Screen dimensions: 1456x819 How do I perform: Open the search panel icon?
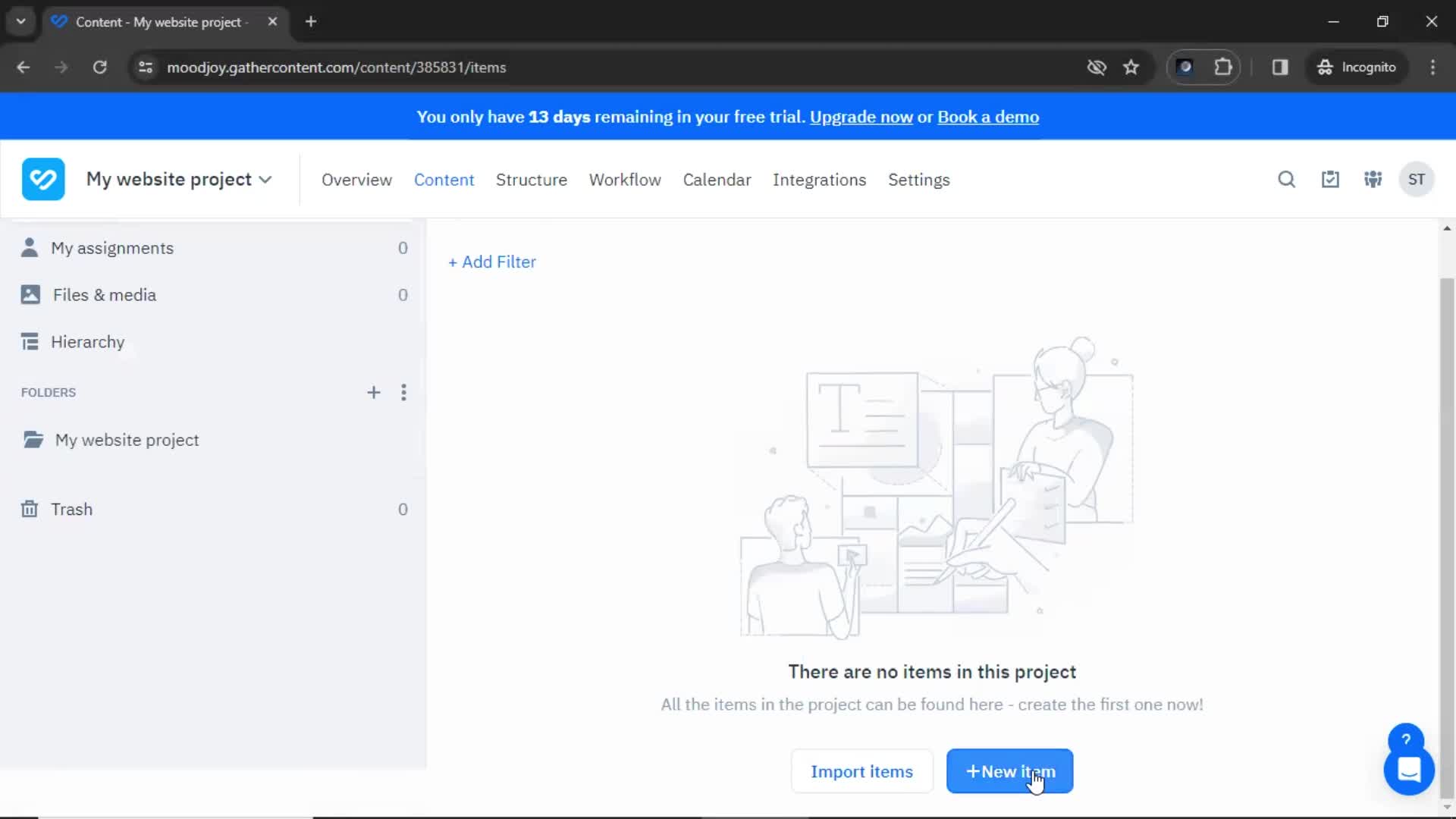pos(1287,179)
